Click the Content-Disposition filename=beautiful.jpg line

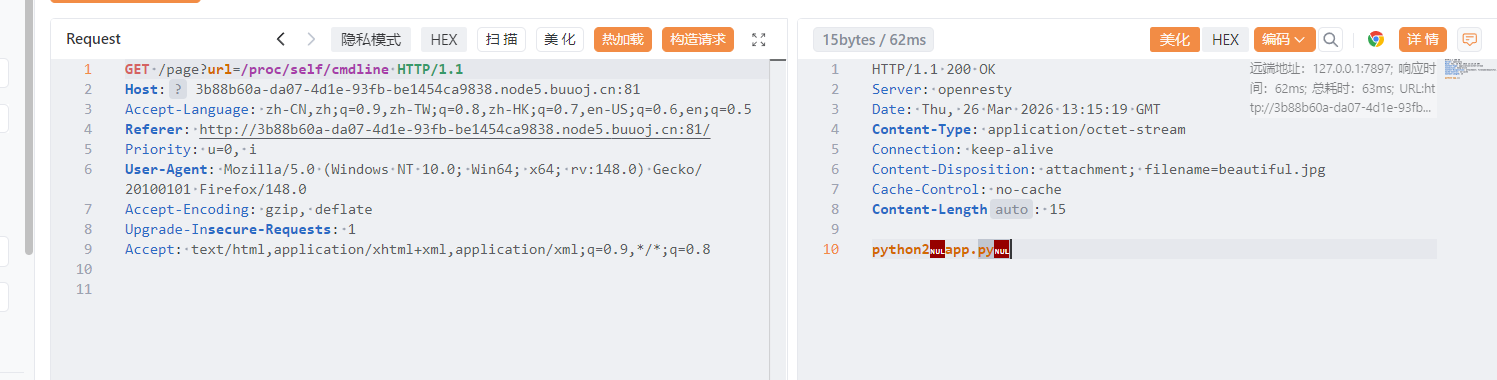pyautogui.click(x=1098, y=169)
